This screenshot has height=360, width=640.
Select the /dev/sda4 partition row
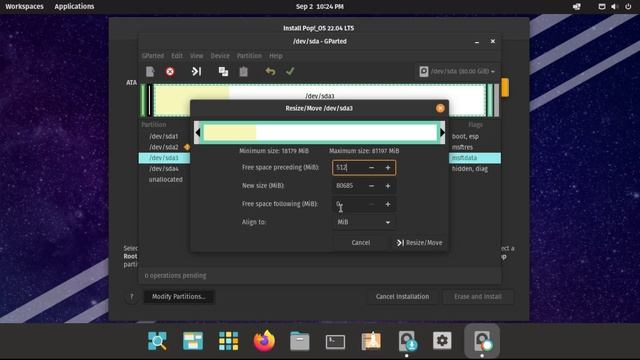(x=164, y=169)
